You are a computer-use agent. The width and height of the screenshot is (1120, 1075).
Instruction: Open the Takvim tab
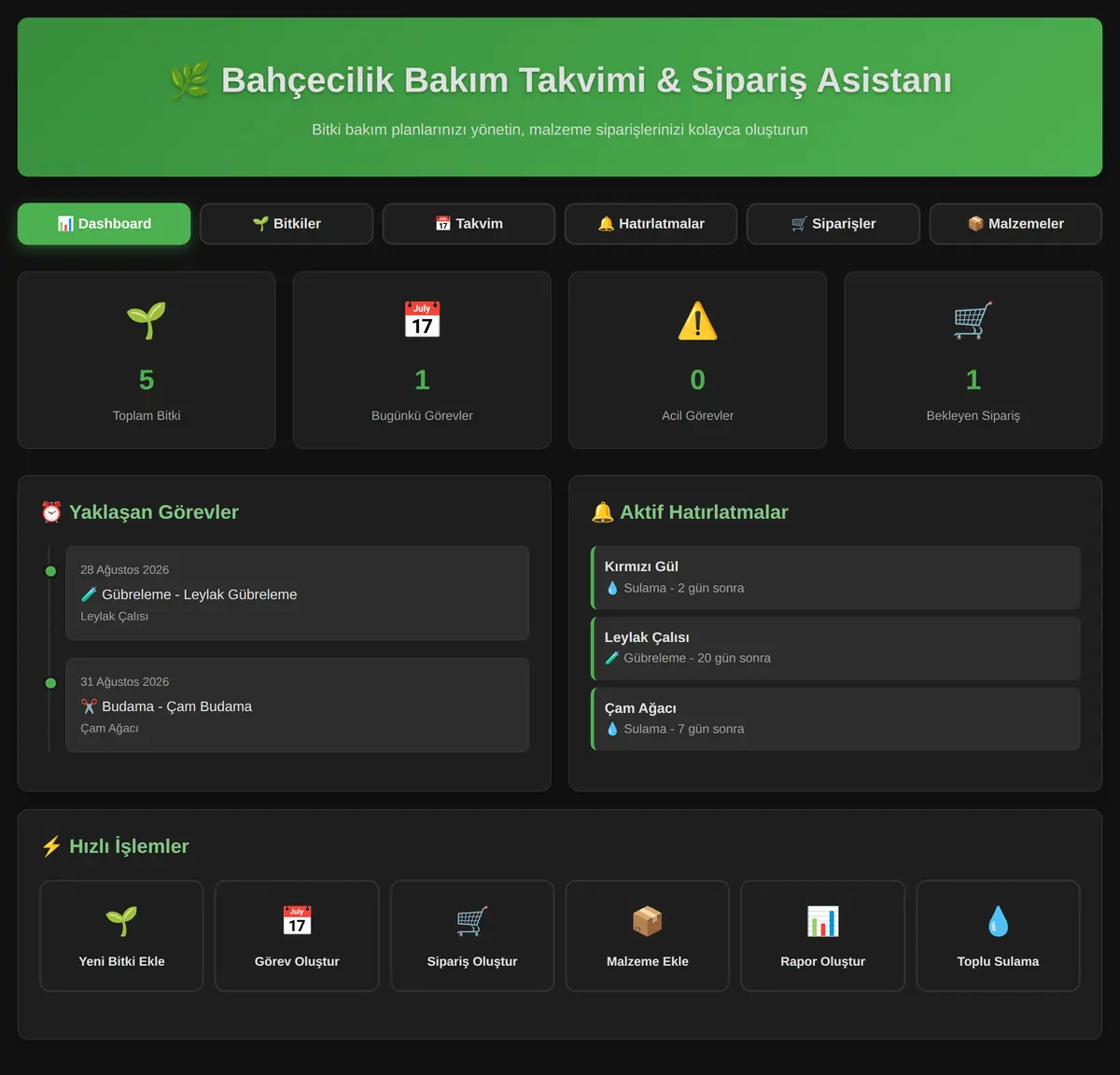pyautogui.click(x=469, y=224)
